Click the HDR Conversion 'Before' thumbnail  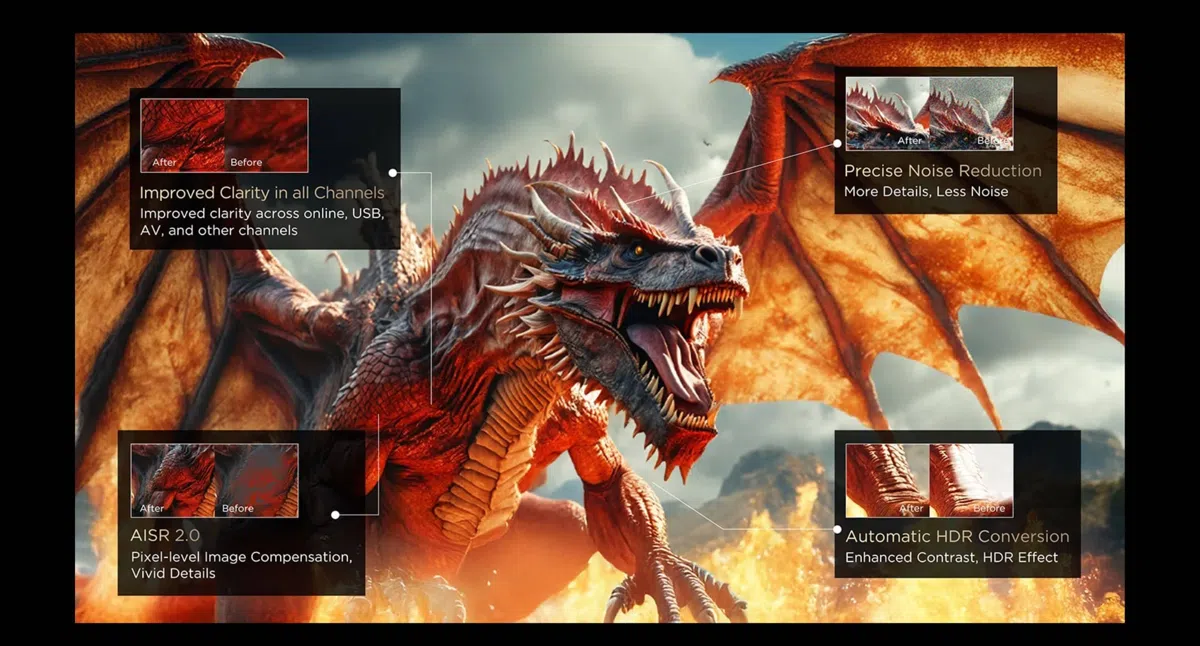tap(971, 480)
